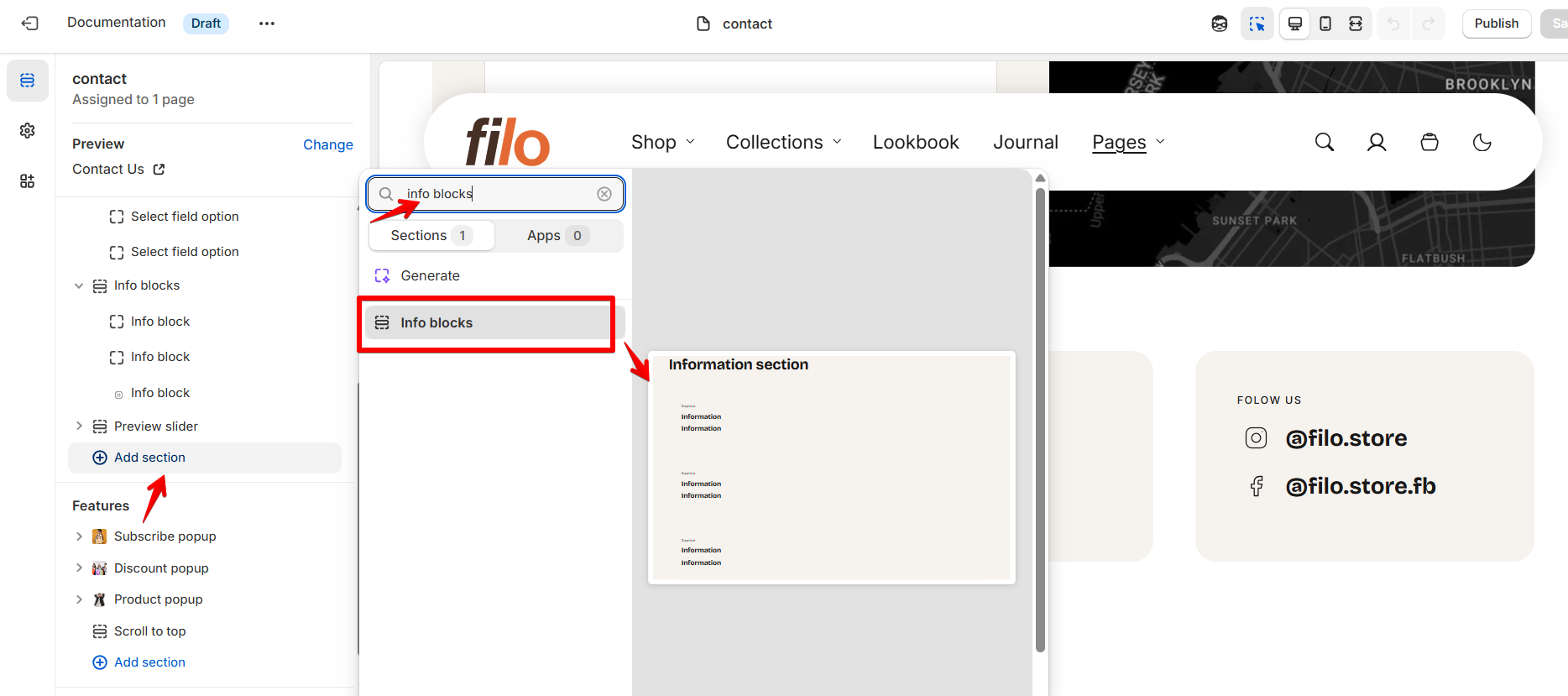The height and width of the screenshot is (696, 1568).
Task: Open the contact template selector at top
Action: click(x=734, y=24)
